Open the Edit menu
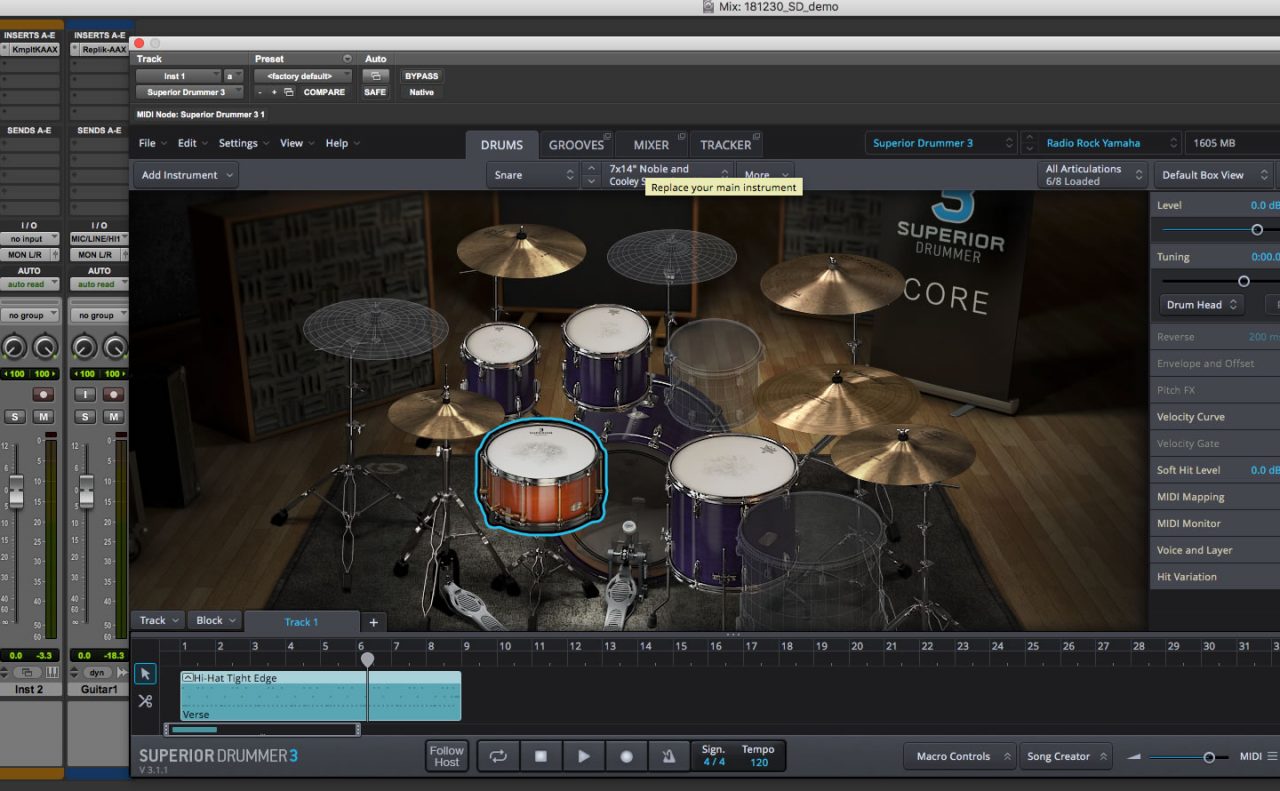Image resolution: width=1280 pixels, height=791 pixels. tap(191, 143)
